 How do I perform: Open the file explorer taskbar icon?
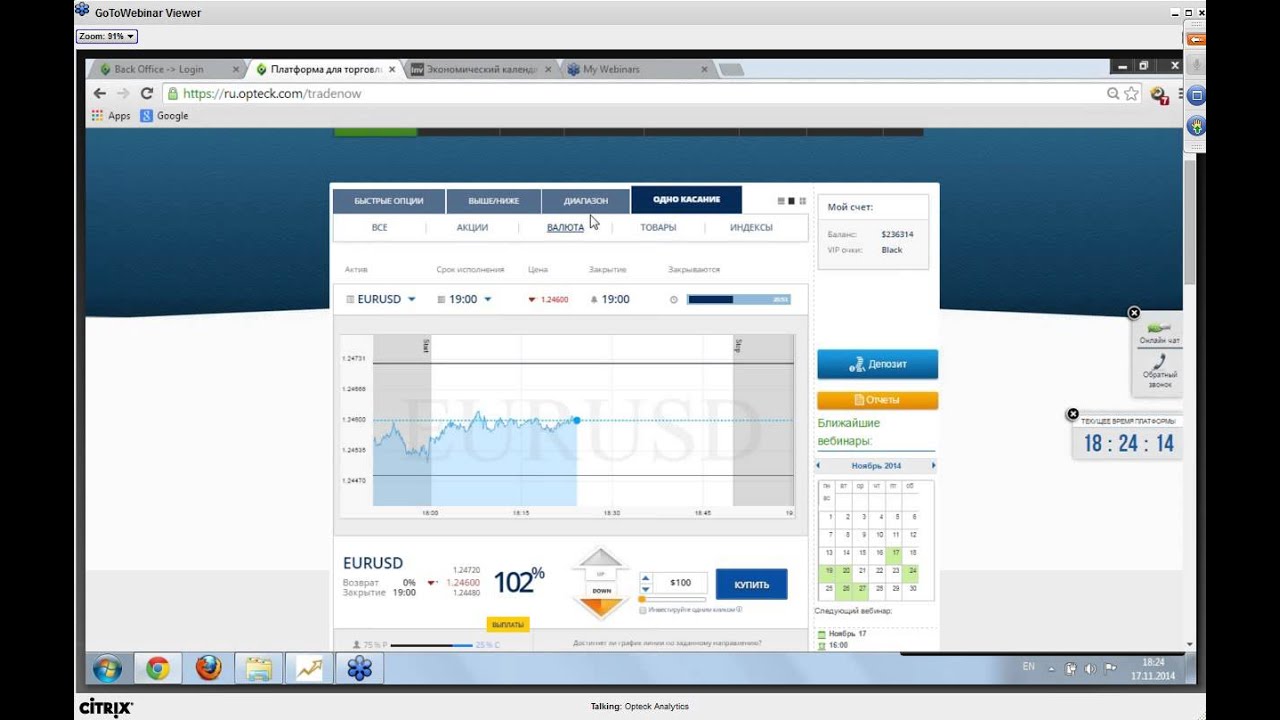[x=259, y=668]
